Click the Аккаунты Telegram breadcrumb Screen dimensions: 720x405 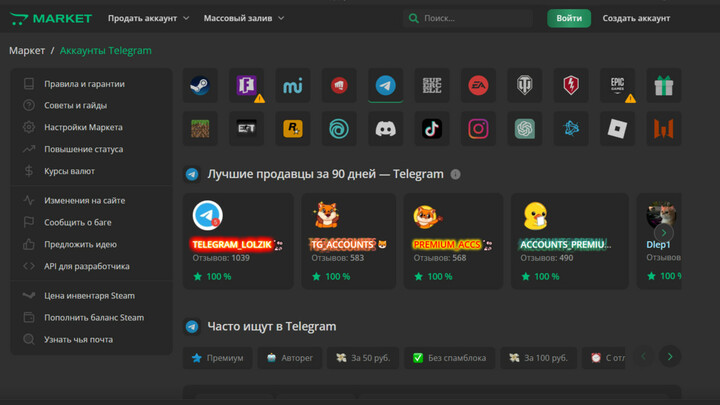pos(106,51)
